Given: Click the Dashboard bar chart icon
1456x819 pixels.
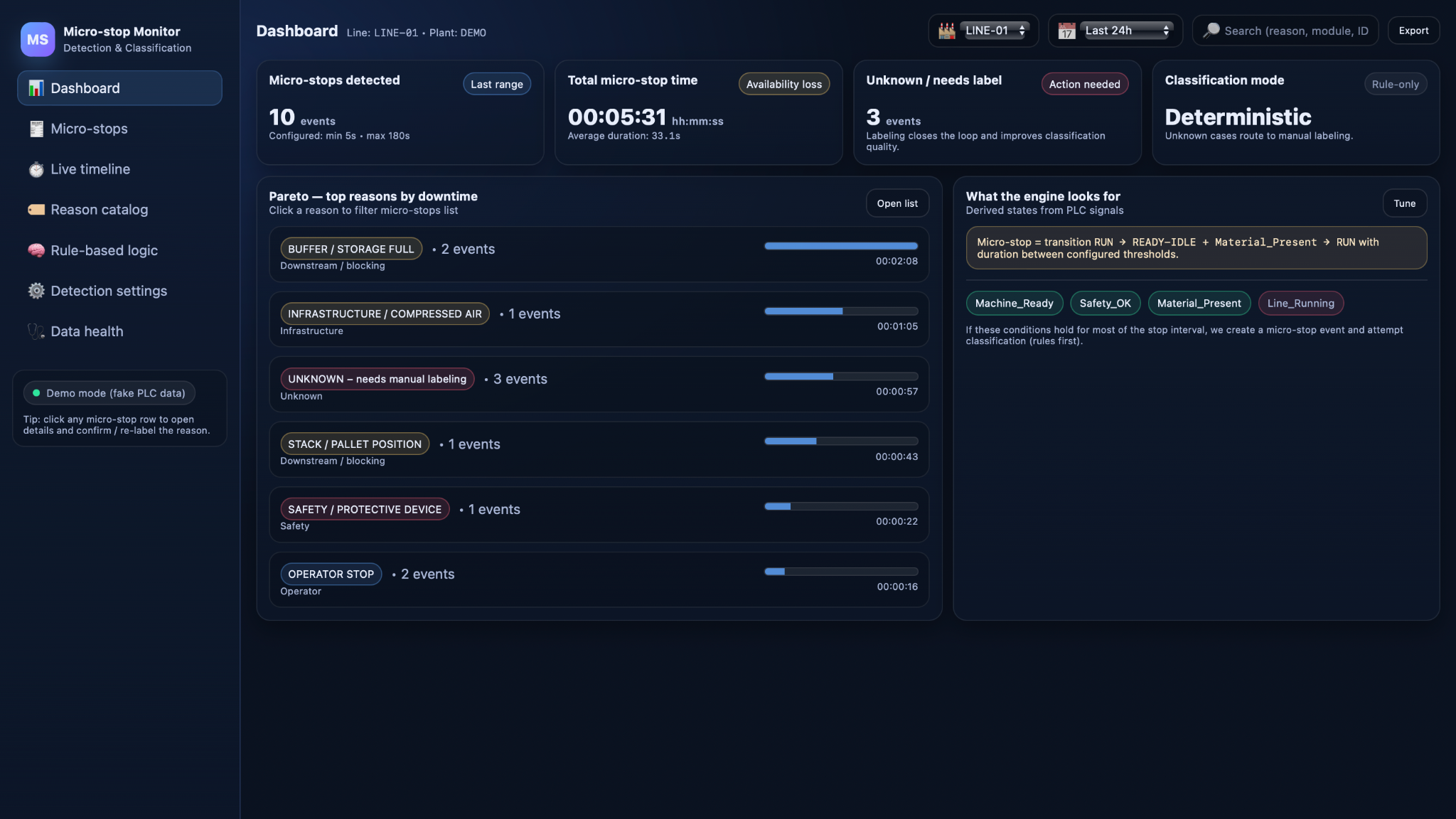Looking at the screenshot, I should [36, 88].
